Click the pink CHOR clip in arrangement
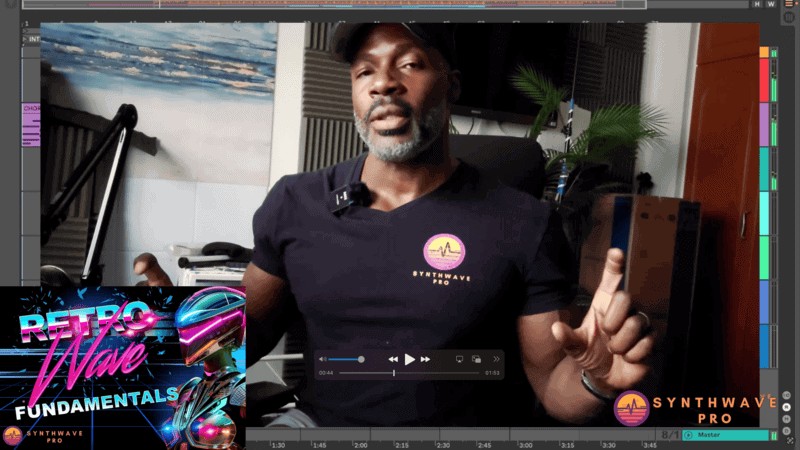The image size is (800, 450). pyautogui.click(x=31, y=125)
